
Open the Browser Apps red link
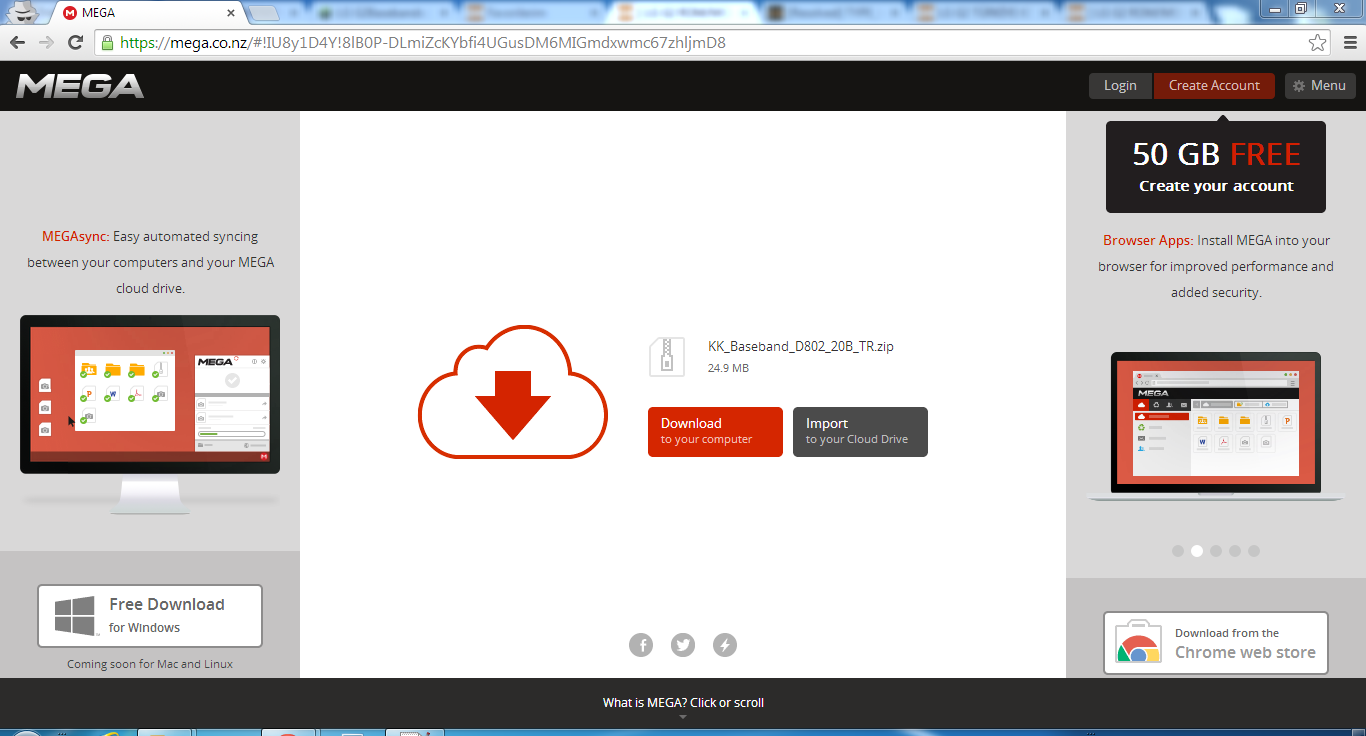(x=1148, y=241)
